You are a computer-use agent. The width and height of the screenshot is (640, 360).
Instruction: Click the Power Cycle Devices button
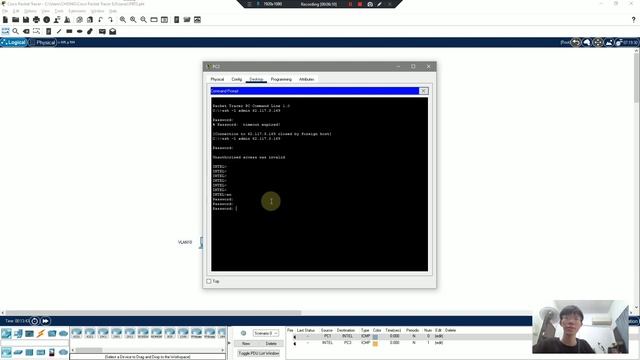tap(35, 321)
